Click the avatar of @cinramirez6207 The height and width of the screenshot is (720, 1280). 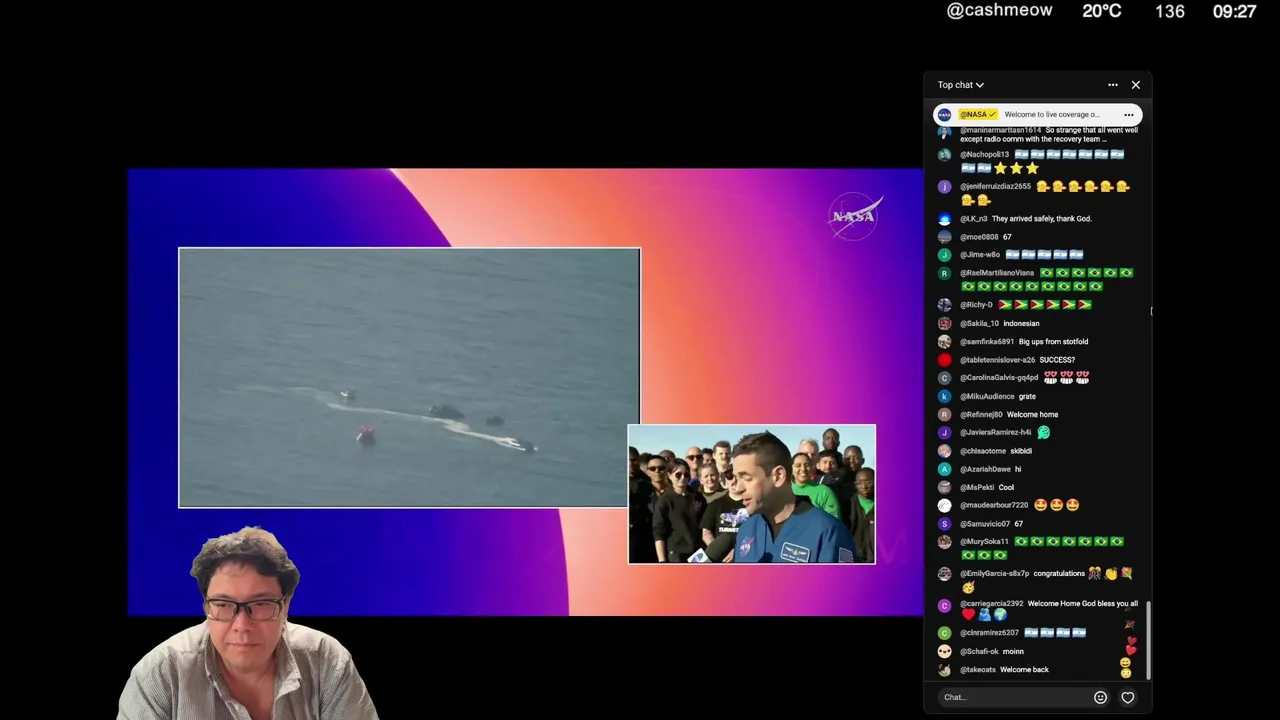[944, 633]
